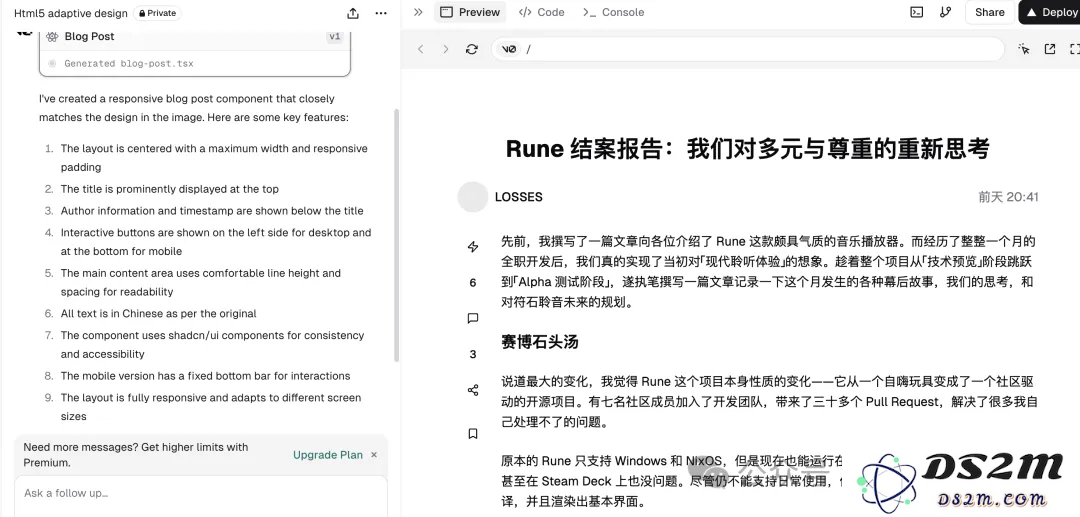Click the chat panel vertical scrollbar
1080x517 pixels.
396,234
